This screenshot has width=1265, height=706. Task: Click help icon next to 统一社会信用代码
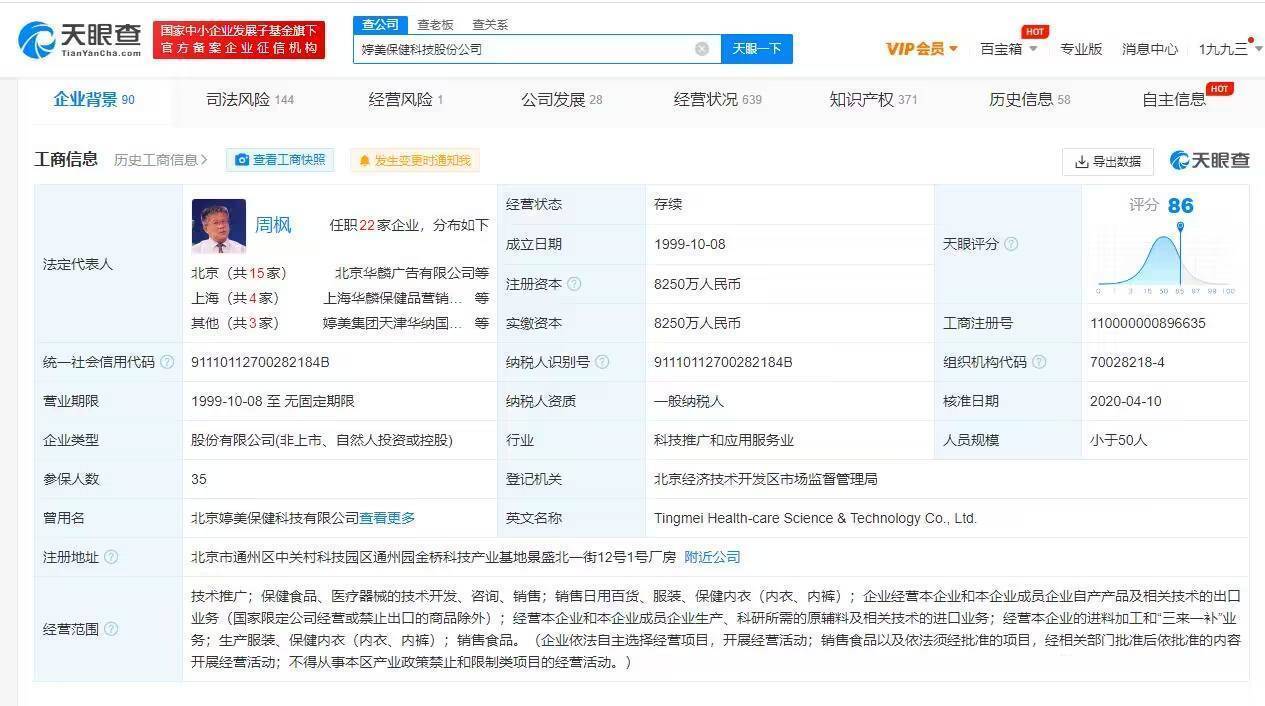167,362
